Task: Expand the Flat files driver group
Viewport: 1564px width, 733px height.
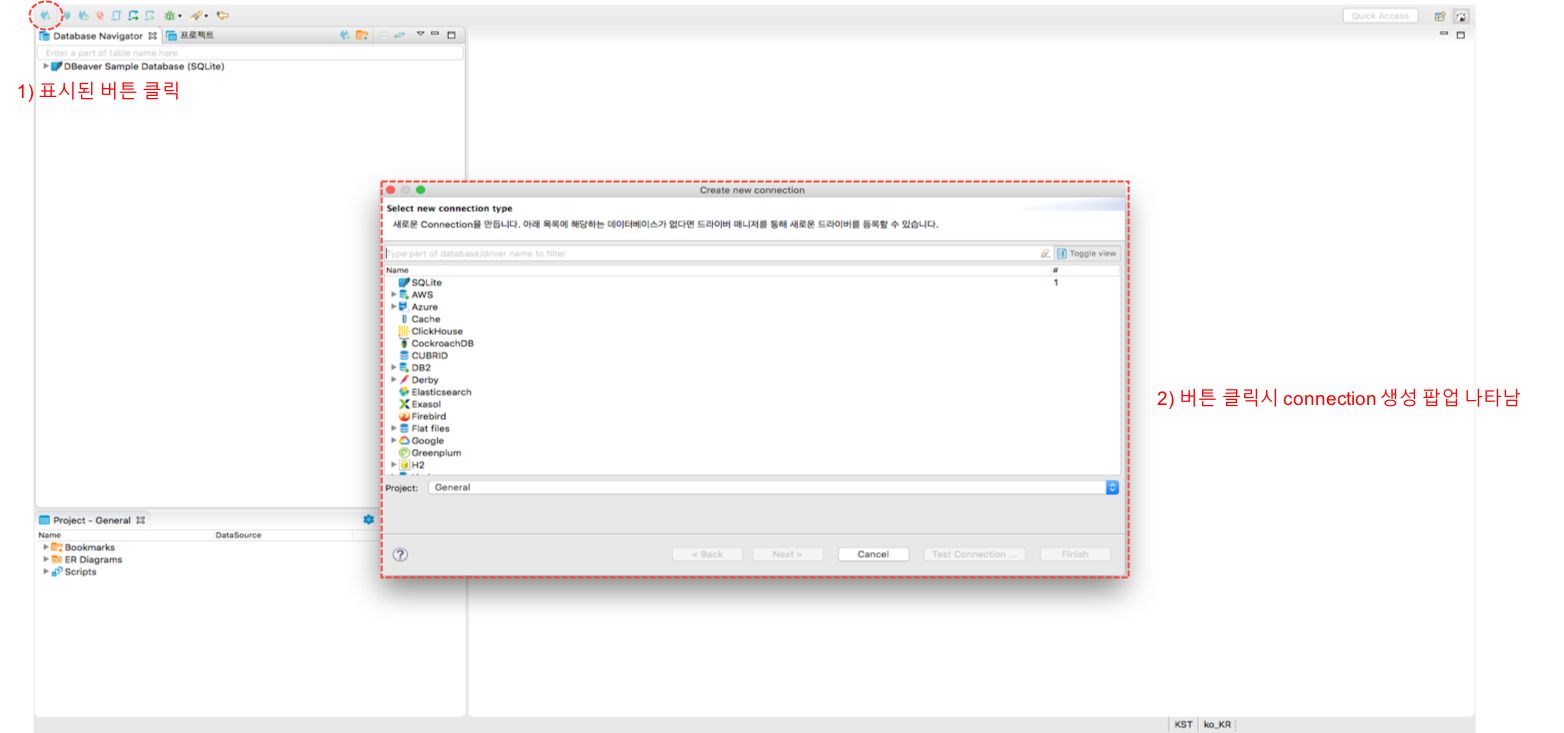Action: [x=394, y=428]
